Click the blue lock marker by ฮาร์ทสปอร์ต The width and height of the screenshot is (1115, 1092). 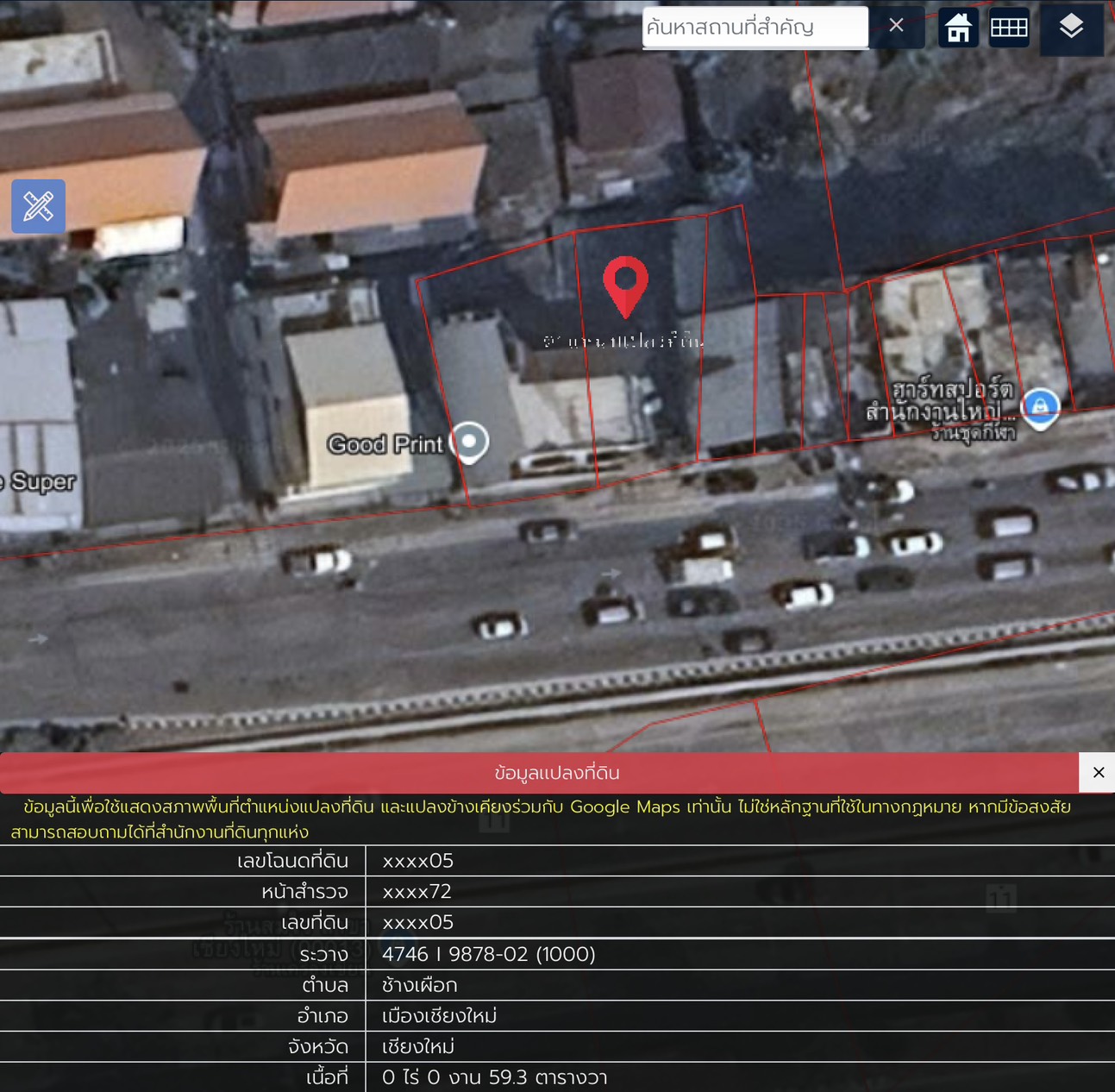pos(1040,406)
